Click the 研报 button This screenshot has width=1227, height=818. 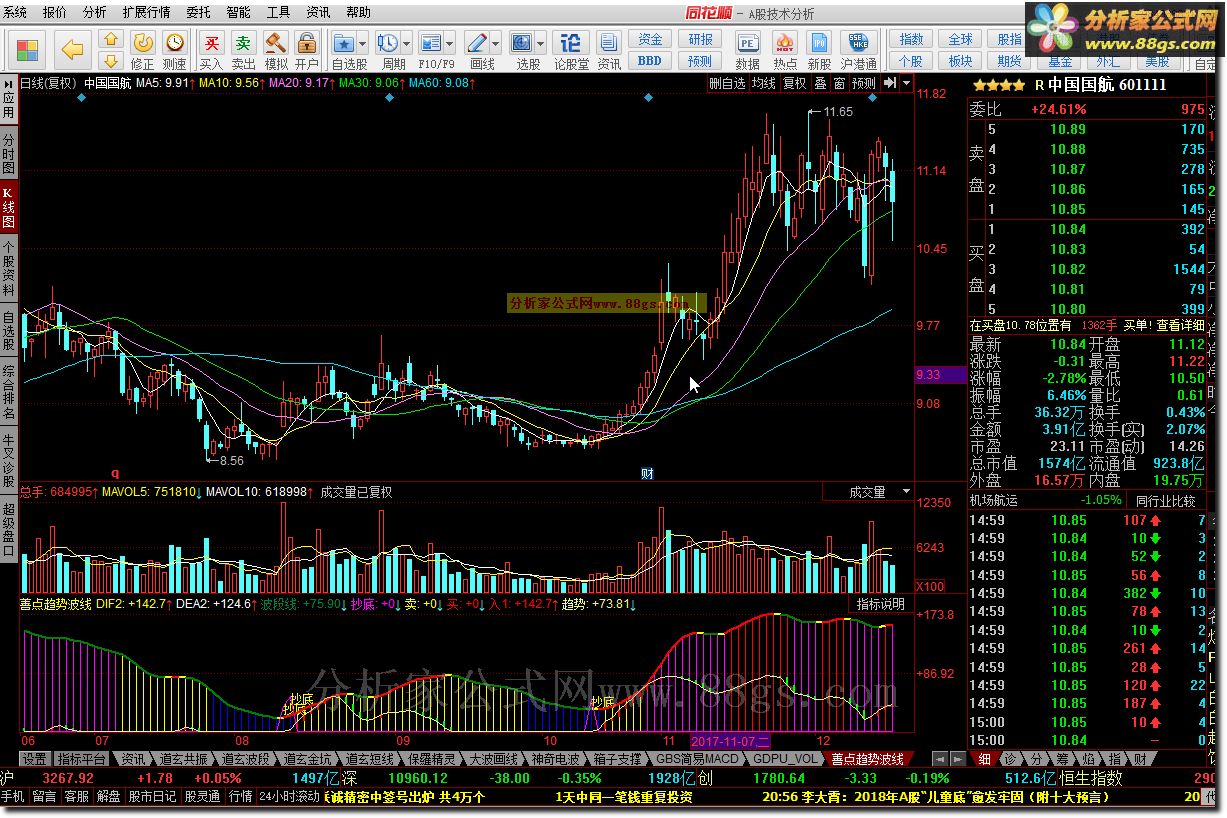coord(701,39)
